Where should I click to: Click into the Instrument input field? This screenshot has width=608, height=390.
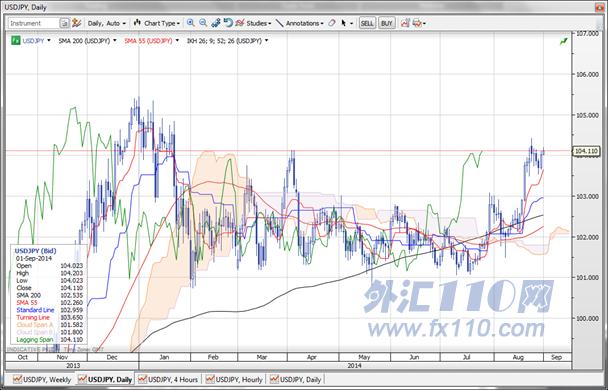pos(34,23)
